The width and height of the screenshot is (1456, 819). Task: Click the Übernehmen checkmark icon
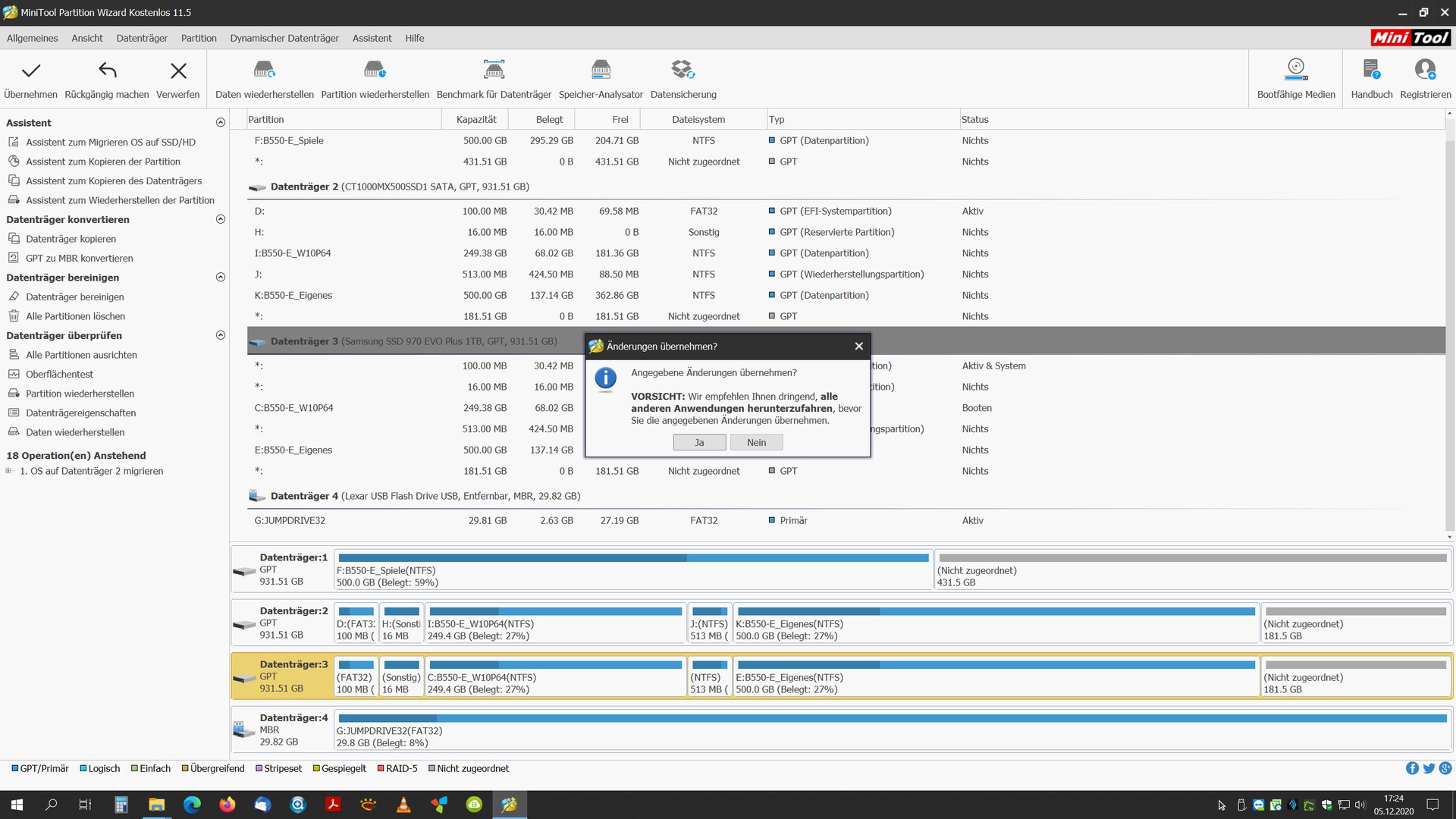coord(30,71)
